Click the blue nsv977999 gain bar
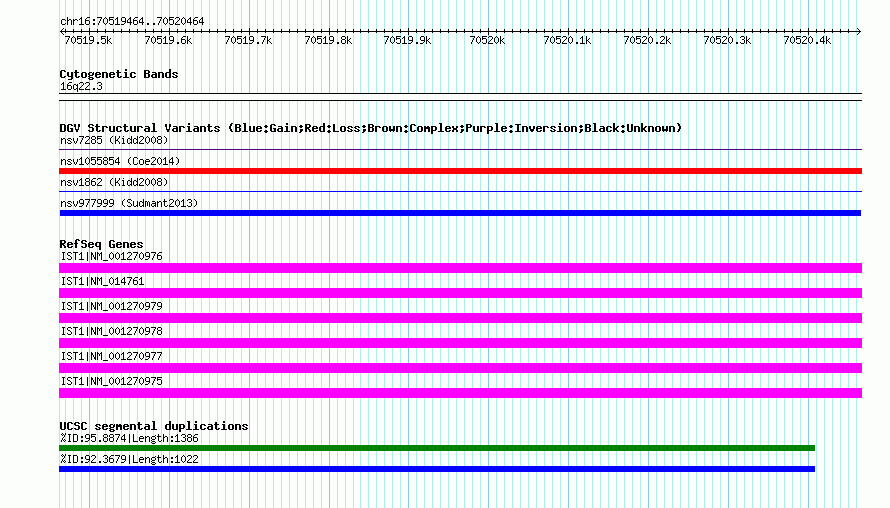The width and height of the screenshot is (890, 508). pyautogui.click(x=460, y=213)
